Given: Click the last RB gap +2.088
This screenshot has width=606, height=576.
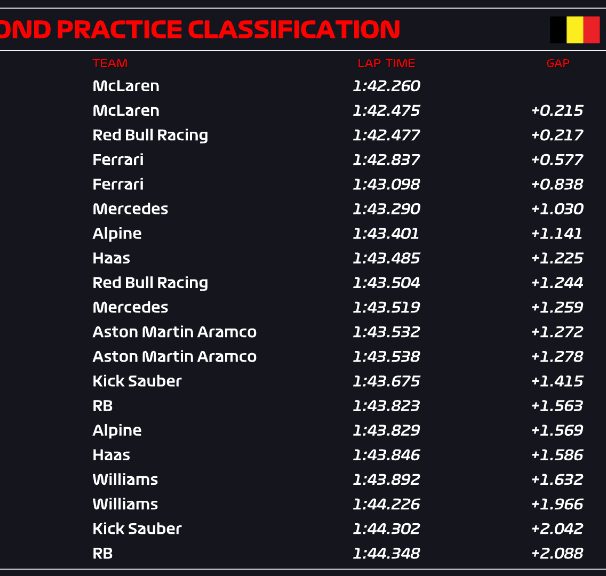Looking at the screenshot, I should coord(557,554).
